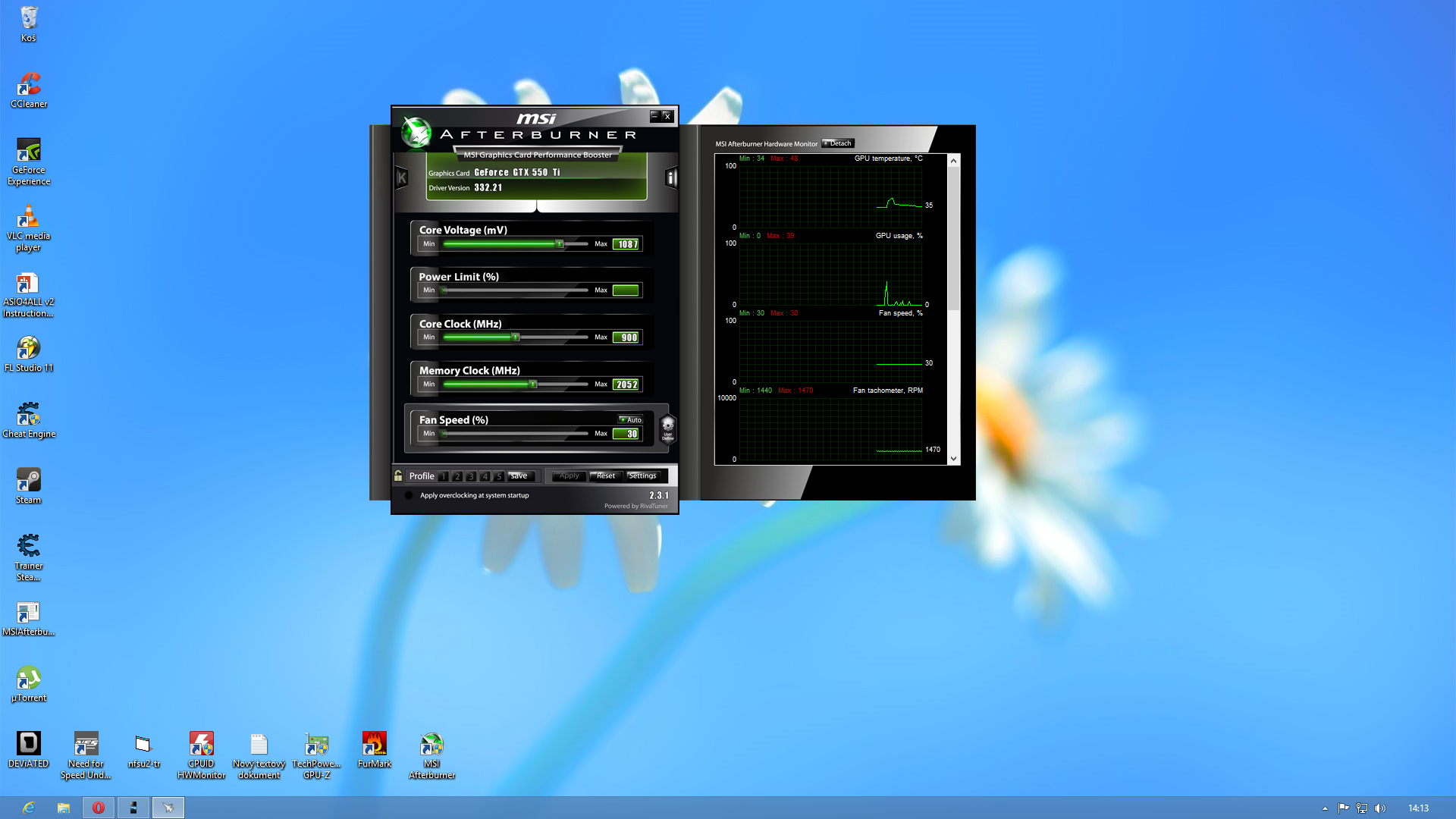1456x819 pixels.
Task: Click the User Define fan gear icon
Action: pyautogui.click(x=667, y=428)
